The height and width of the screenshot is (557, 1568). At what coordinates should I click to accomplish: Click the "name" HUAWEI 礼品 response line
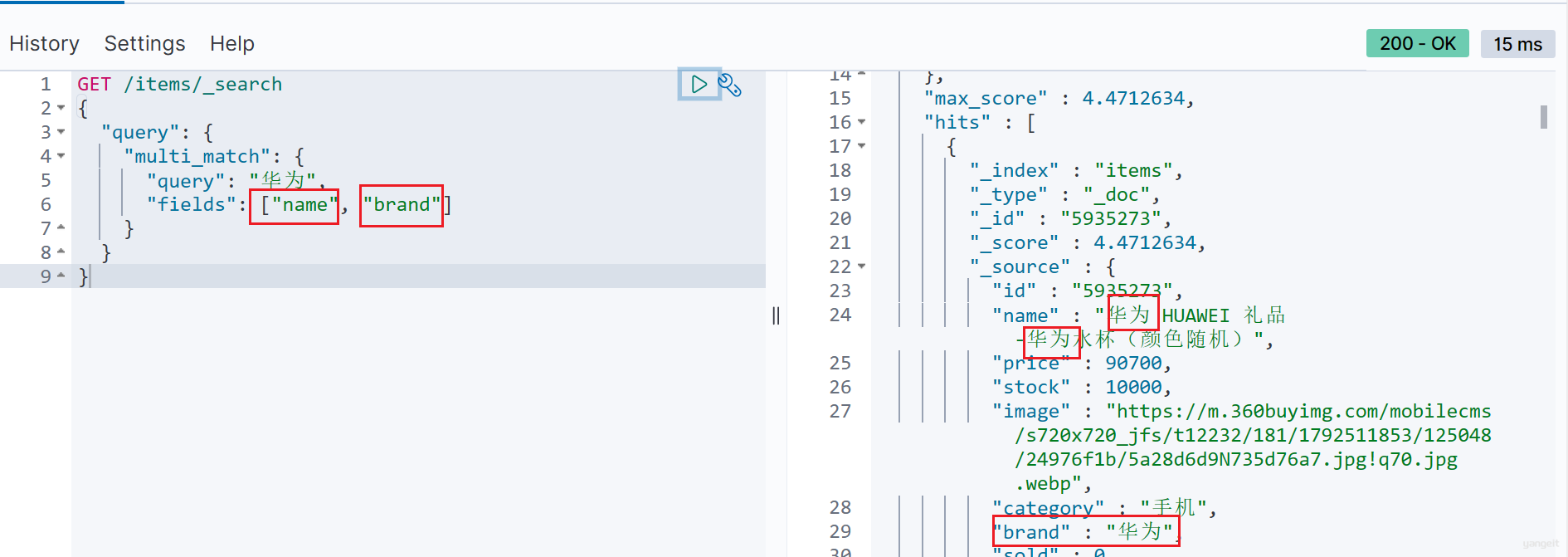(1138, 327)
